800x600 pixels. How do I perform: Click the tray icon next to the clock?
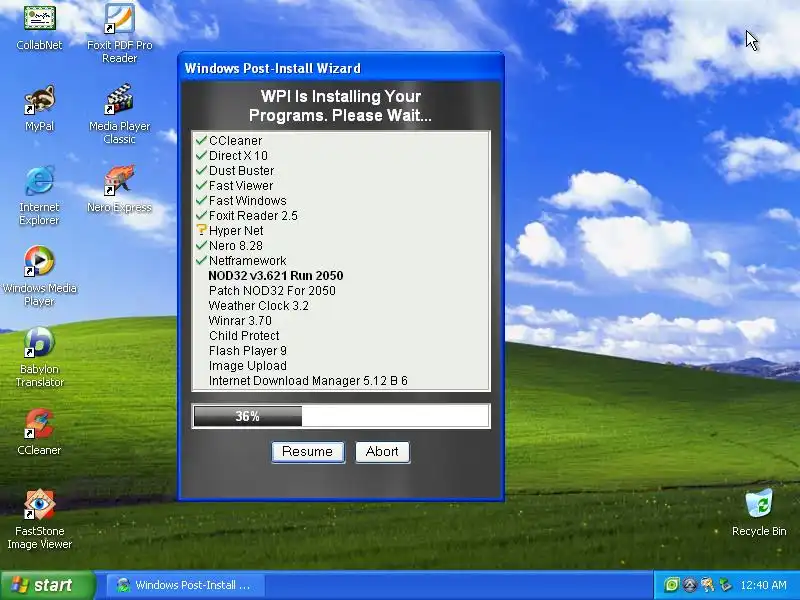click(725, 585)
